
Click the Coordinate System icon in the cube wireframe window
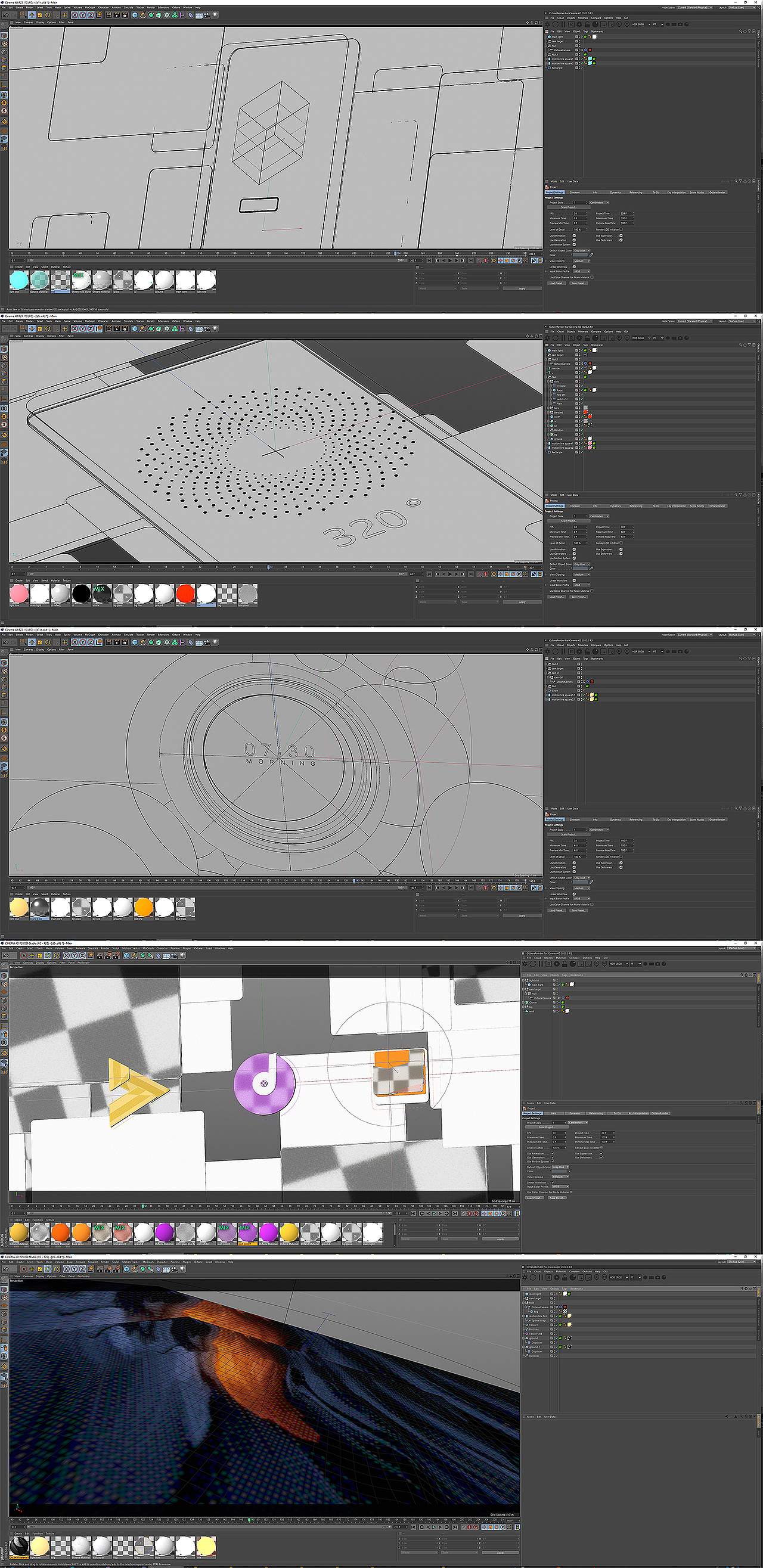pyautogui.click(x=100, y=15)
